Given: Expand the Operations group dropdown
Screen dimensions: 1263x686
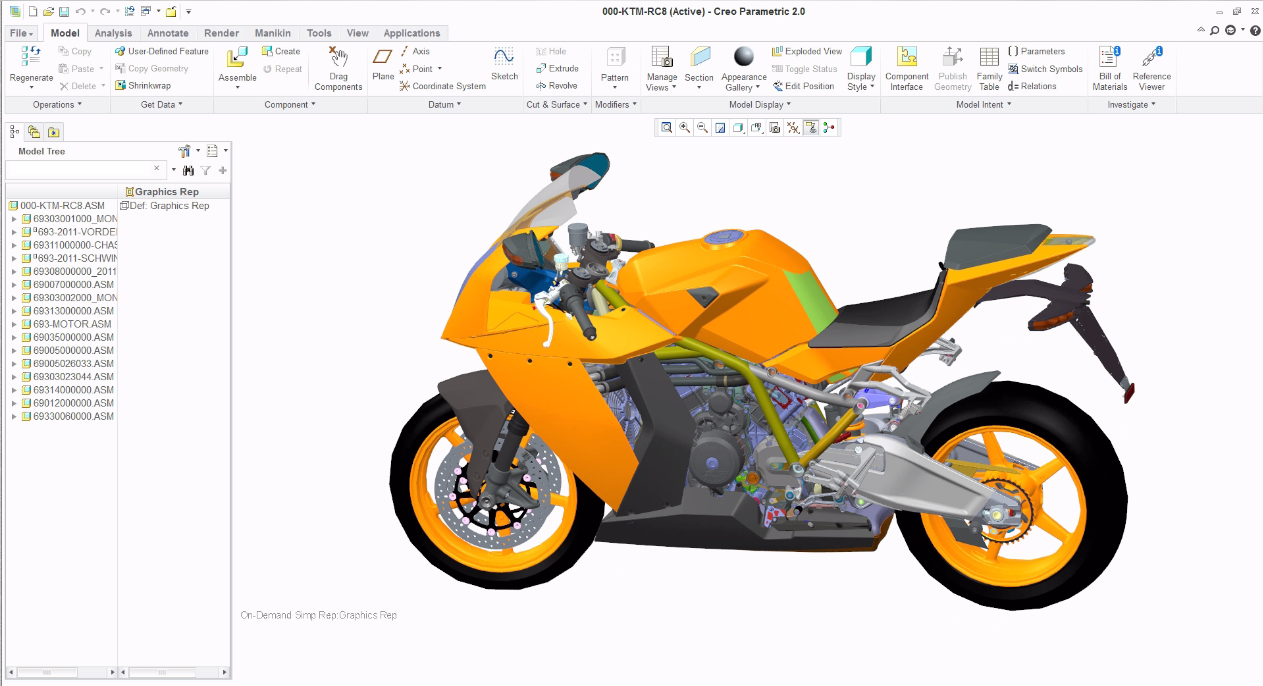Looking at the screenshot, I should click(57, 104).
